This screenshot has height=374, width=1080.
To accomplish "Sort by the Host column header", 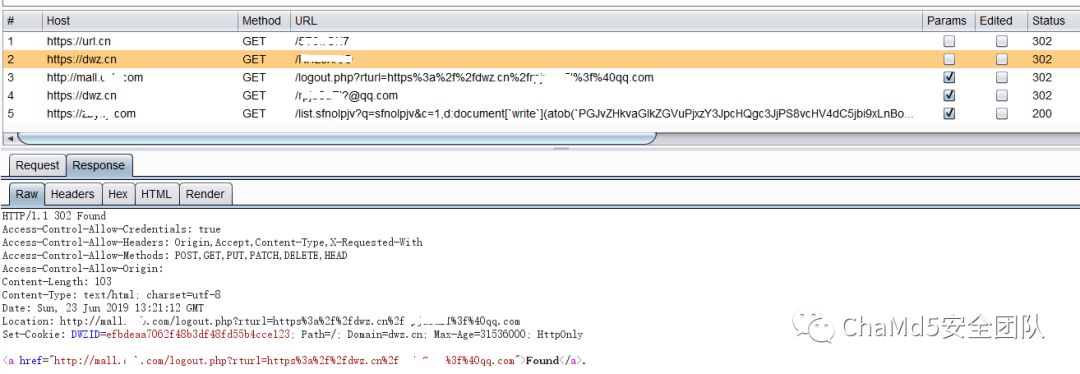I will coord(140,21).
